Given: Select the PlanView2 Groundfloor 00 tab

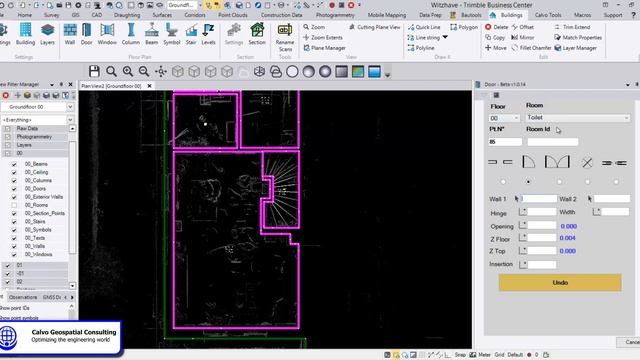Looking at the screenshot, I should tap(111, 86).
